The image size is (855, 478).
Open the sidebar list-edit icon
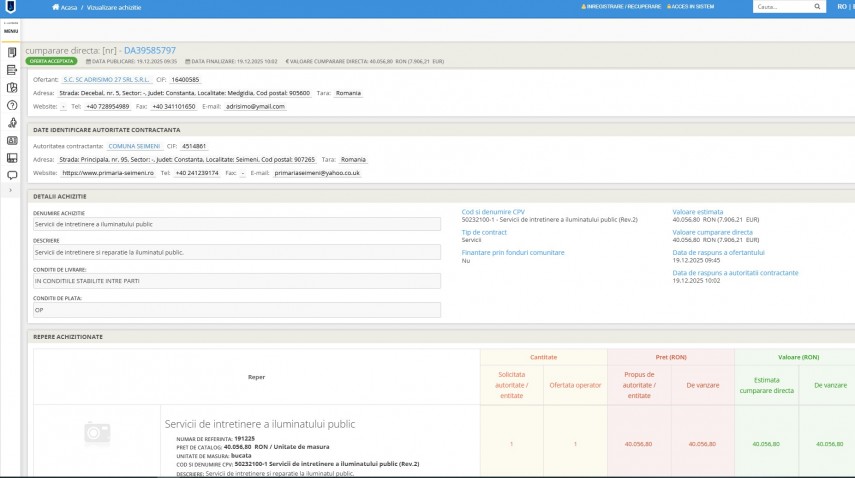point(11,69)
